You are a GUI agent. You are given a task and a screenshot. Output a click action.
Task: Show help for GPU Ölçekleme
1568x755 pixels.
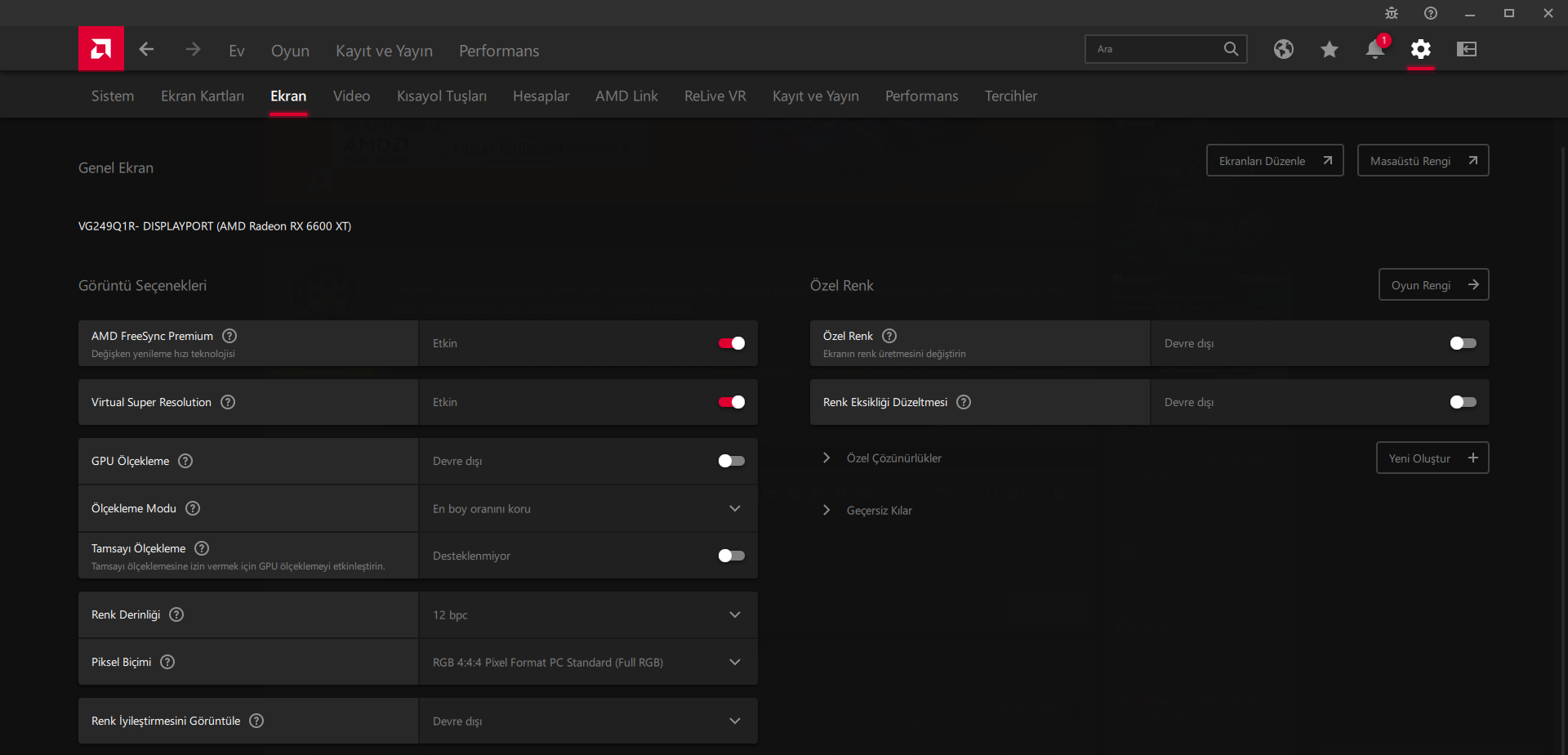(x=185, y=461)
